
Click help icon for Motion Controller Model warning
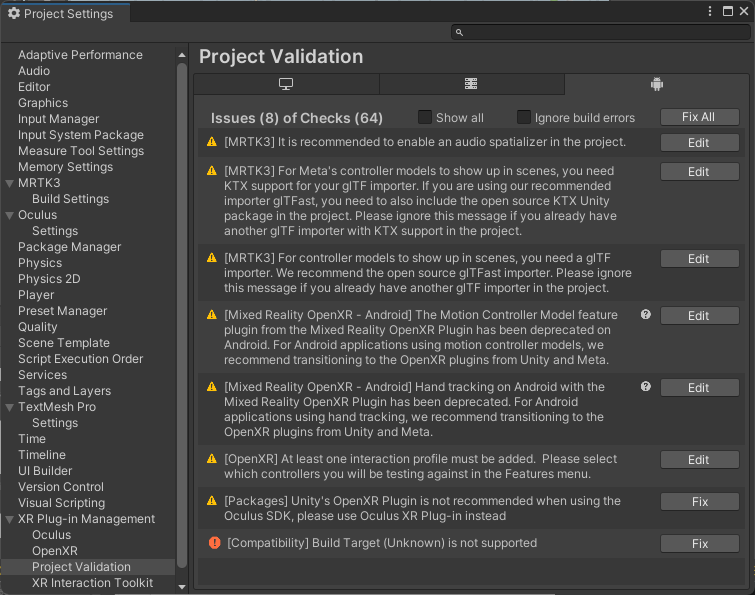pos(646,315)
